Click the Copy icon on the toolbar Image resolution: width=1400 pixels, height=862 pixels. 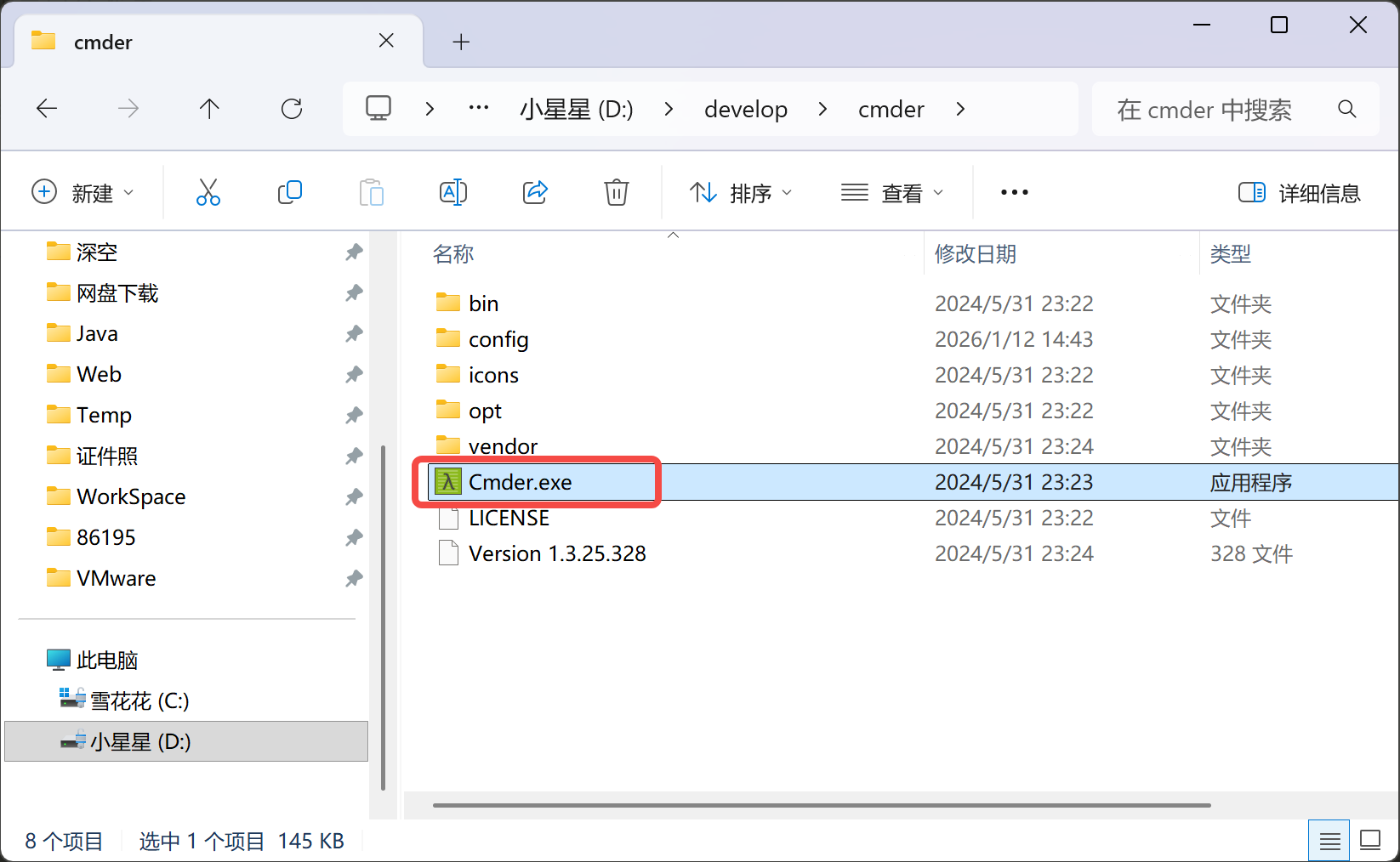[x=290, y=192]
